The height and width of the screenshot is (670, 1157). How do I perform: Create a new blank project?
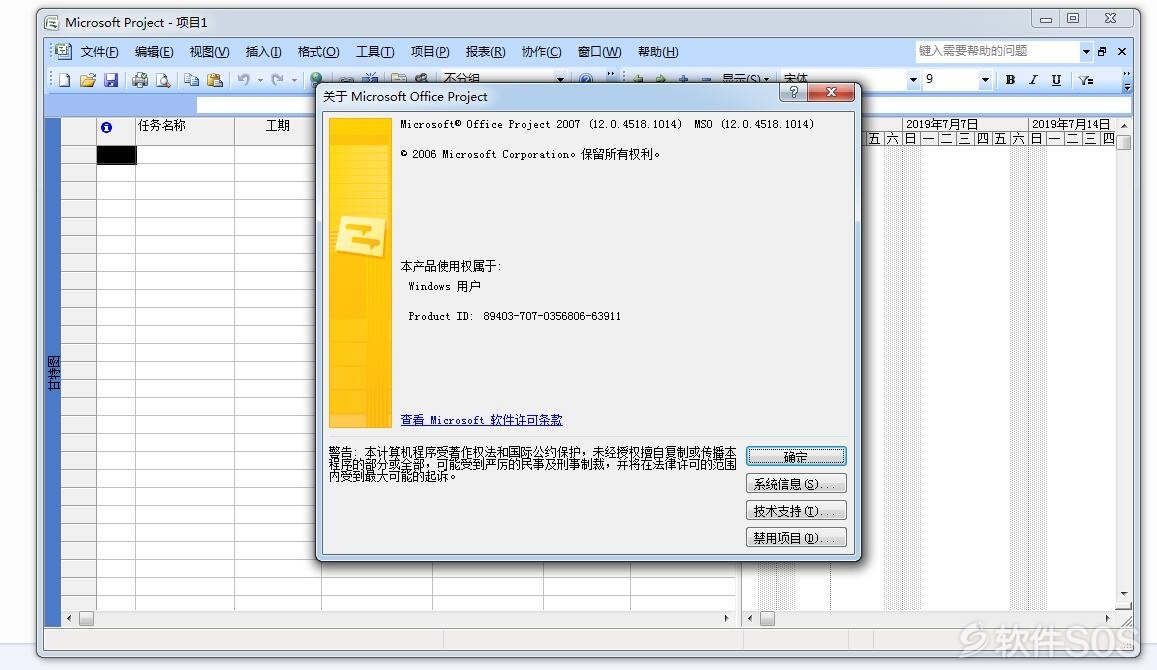tap(64, 80)
